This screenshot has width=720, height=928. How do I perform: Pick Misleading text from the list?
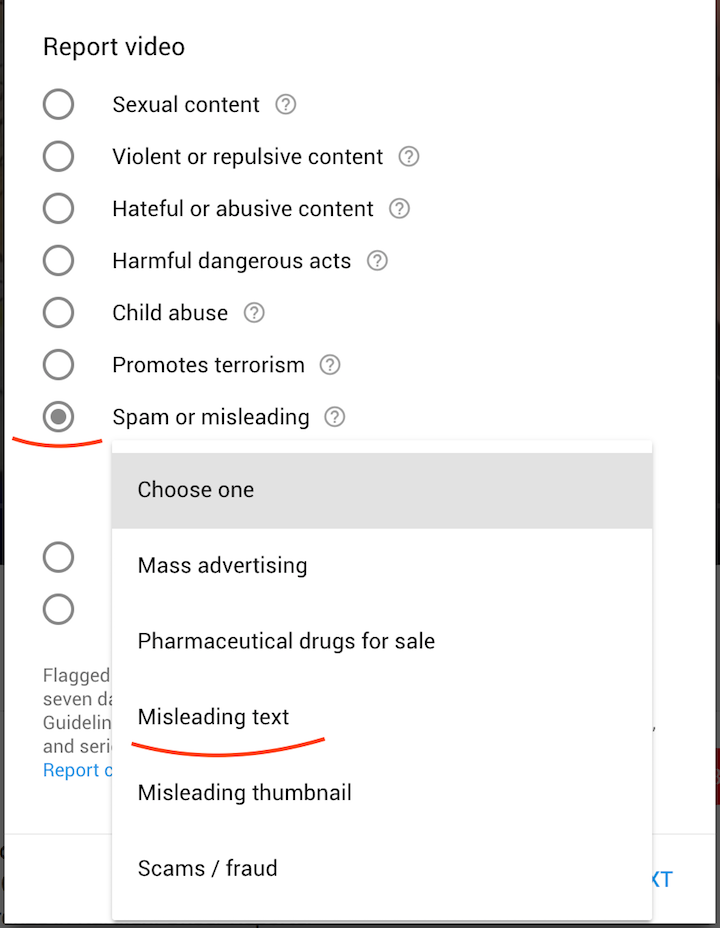point(382,717)
